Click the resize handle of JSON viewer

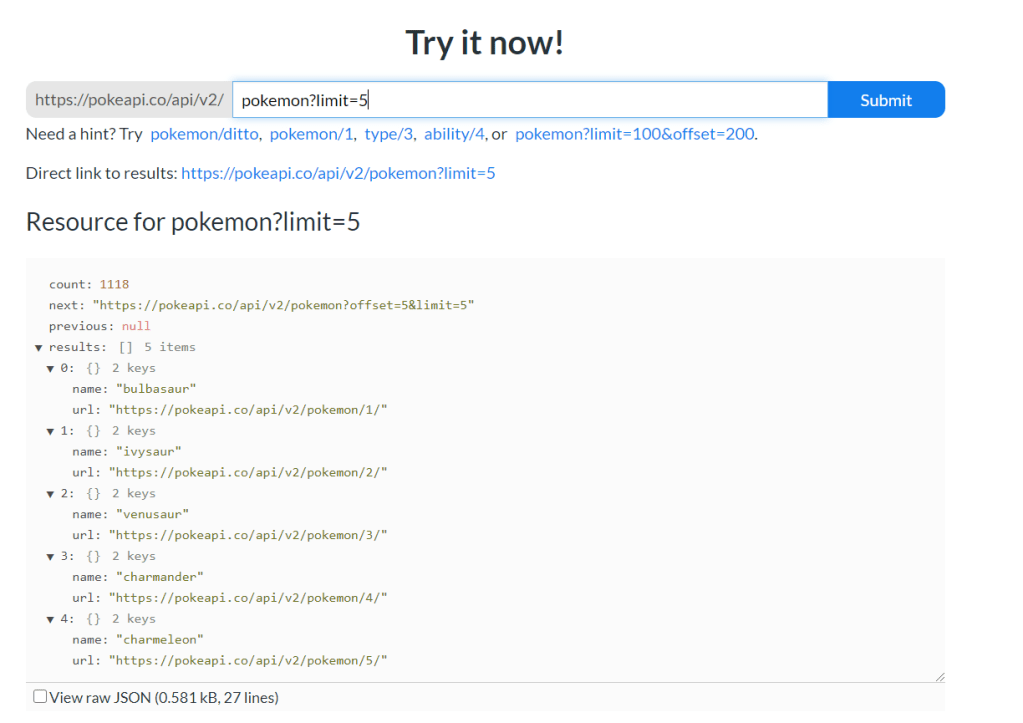coord(938,676)
